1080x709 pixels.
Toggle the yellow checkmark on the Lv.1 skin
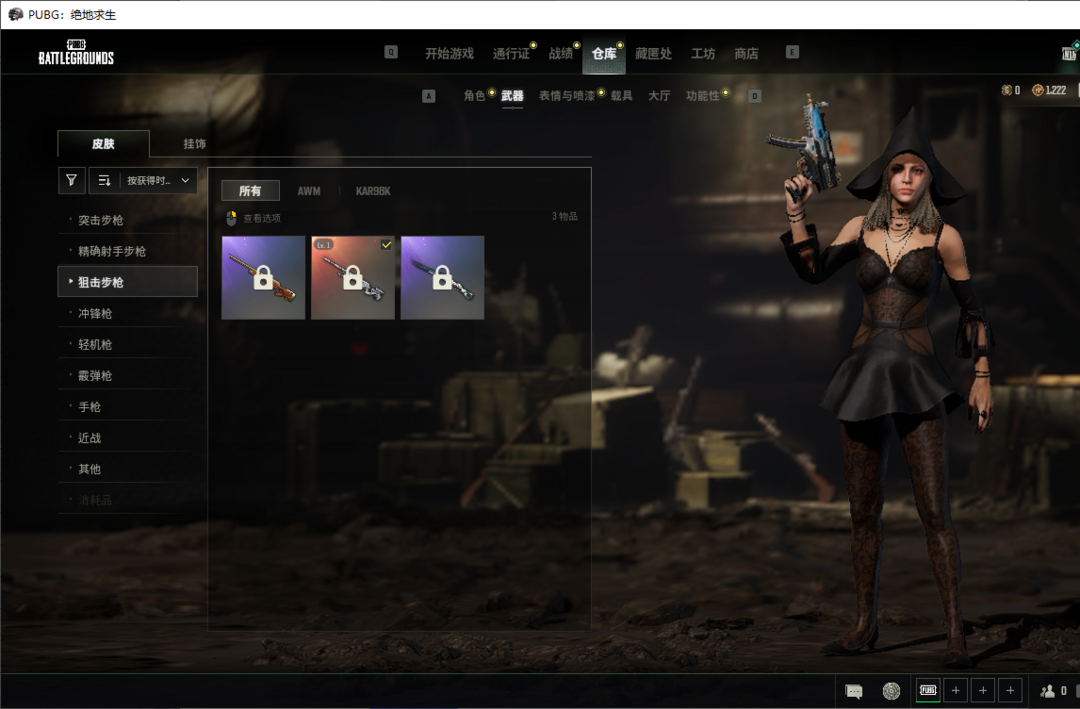[386, 245]
